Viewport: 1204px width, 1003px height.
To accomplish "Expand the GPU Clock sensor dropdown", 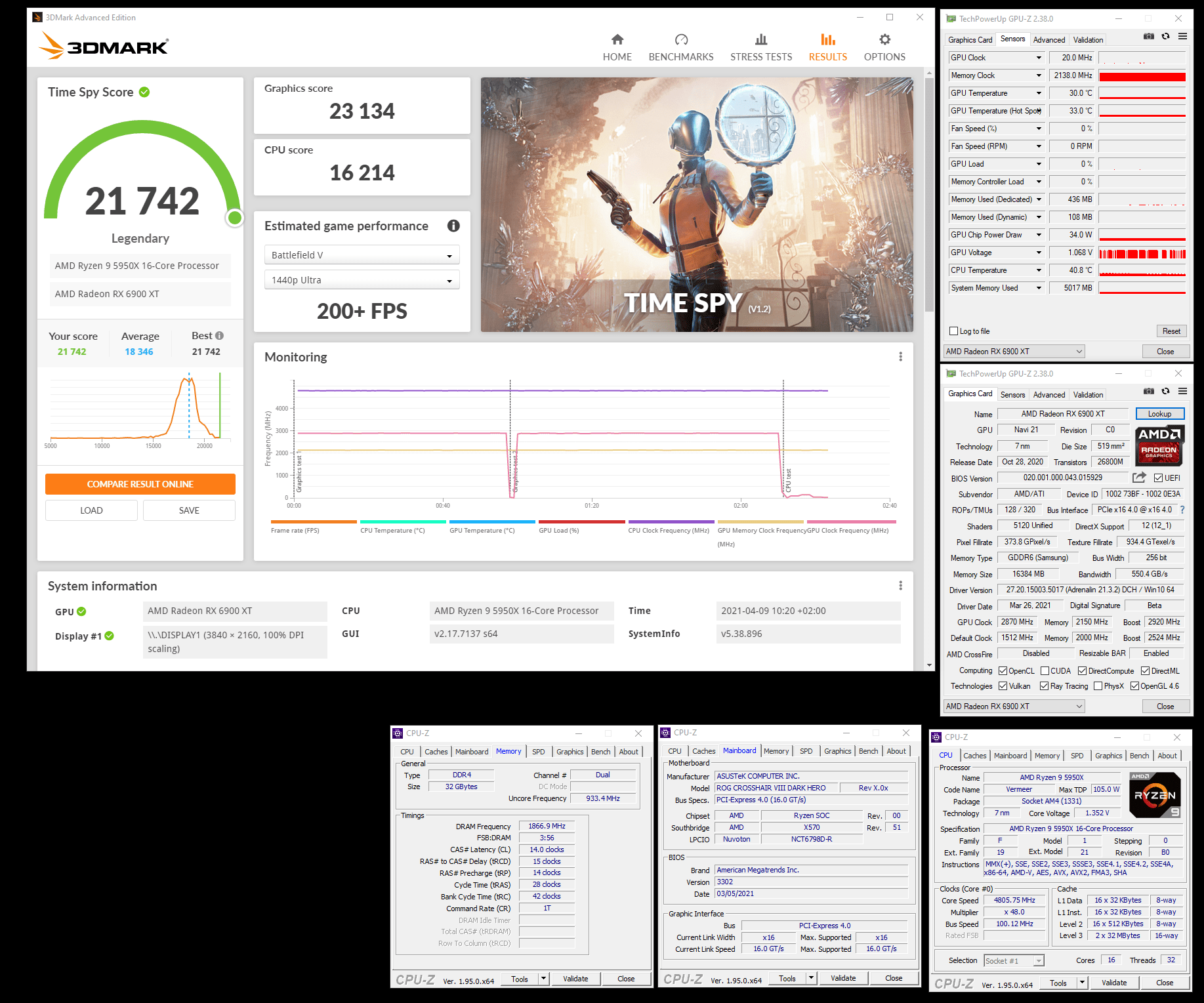I will click(1039, 58).
